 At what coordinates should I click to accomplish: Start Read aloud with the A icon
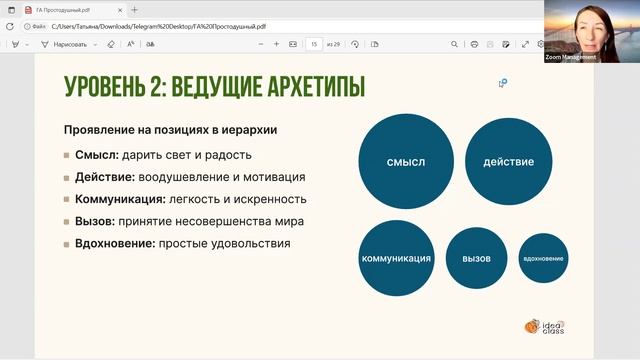coord(131,44)
